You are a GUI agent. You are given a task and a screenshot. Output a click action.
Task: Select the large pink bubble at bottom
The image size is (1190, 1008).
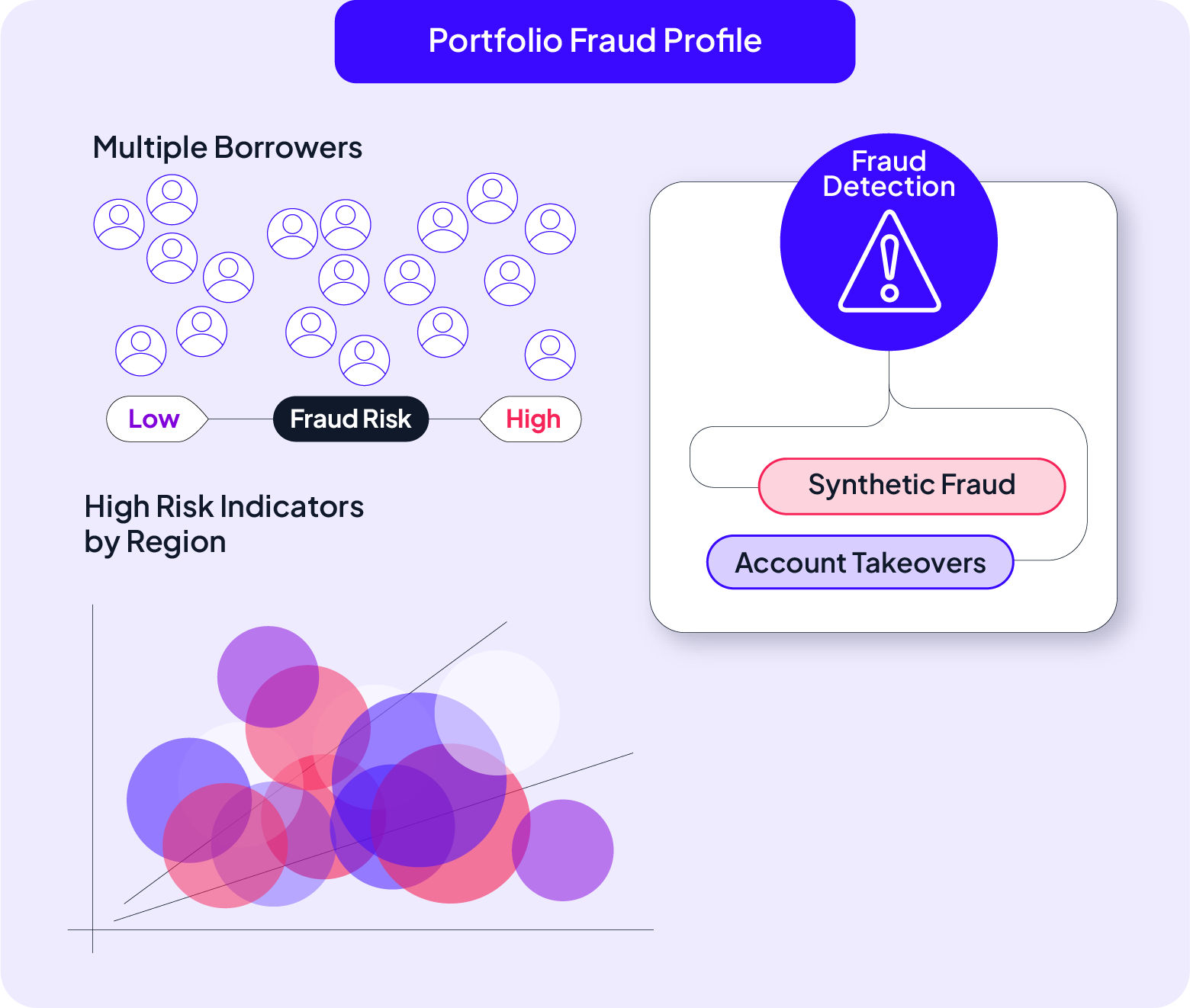point(451,823)
